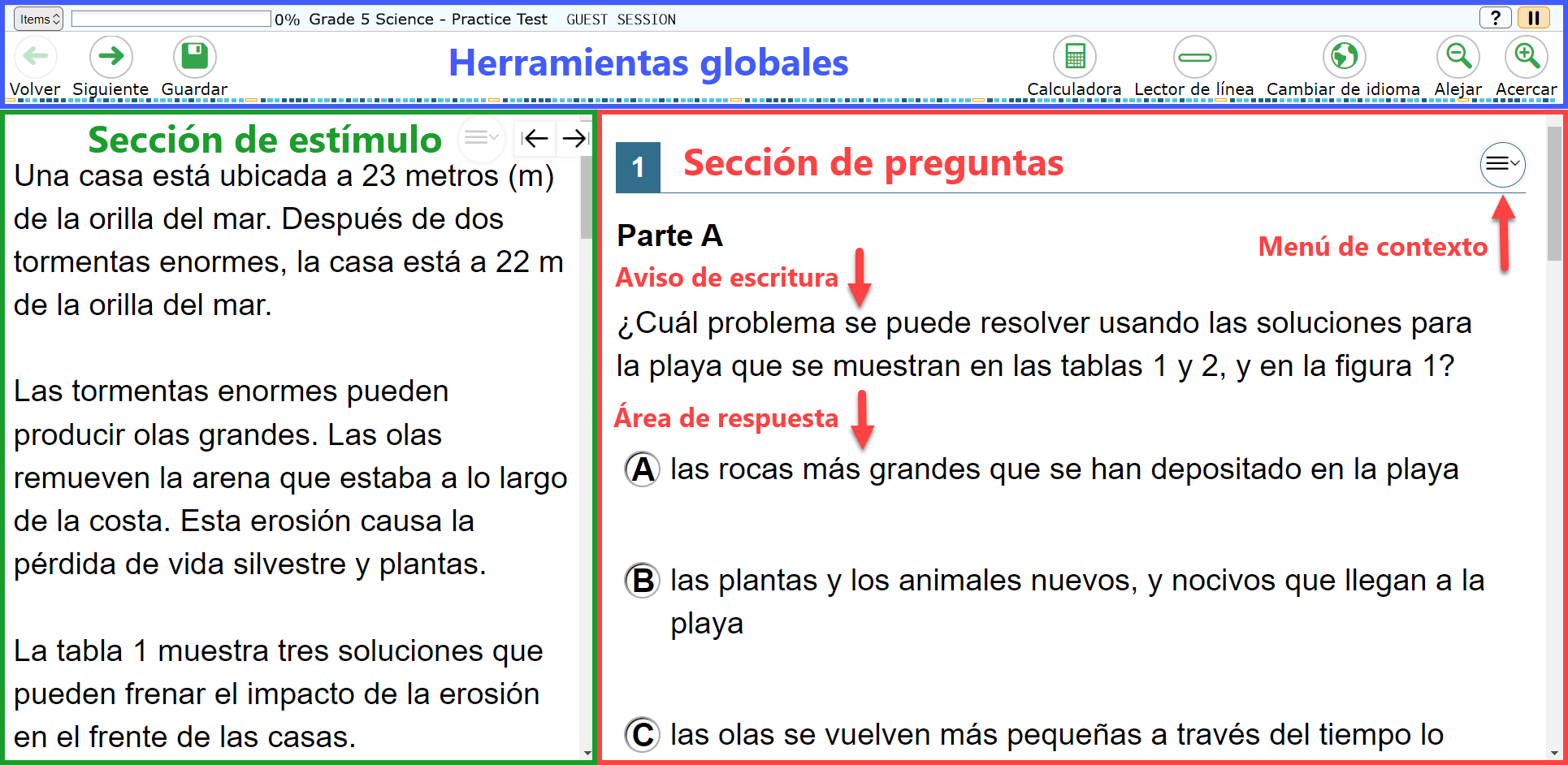Click the paragraph starting 'La tabla 1 muestra'
Viewport: 1568px width, 765px height.
279,694
